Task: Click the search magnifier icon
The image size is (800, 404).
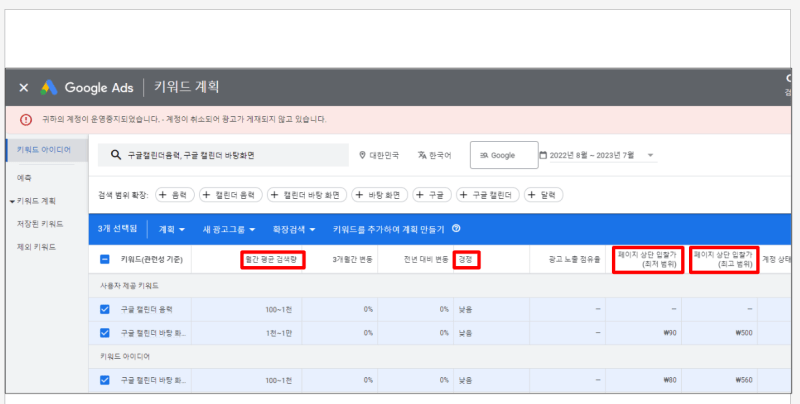Action: (116, 155)
